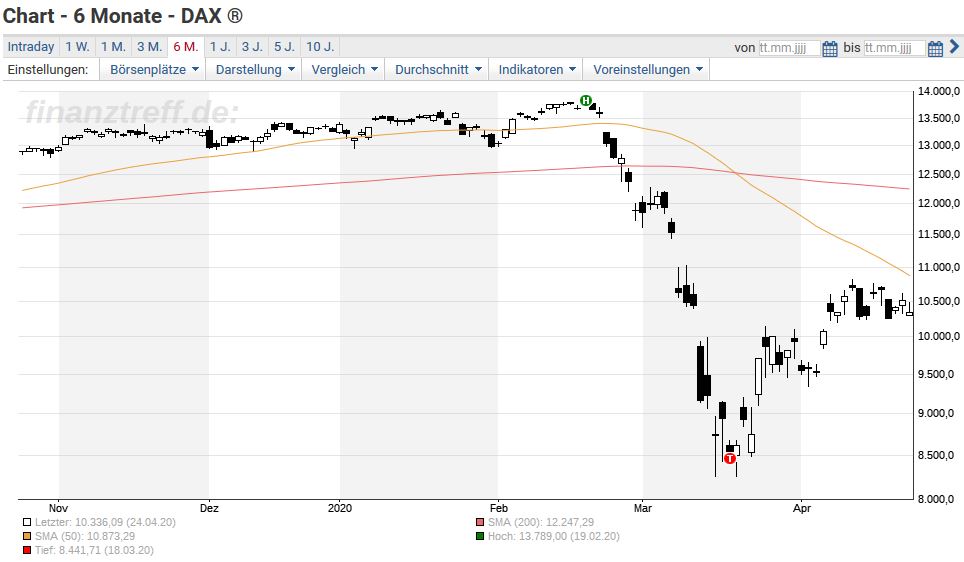The width and height of the screenshot is (964, 562).
Task: Select the Intraday time range tab
Action: click(31, 47)
